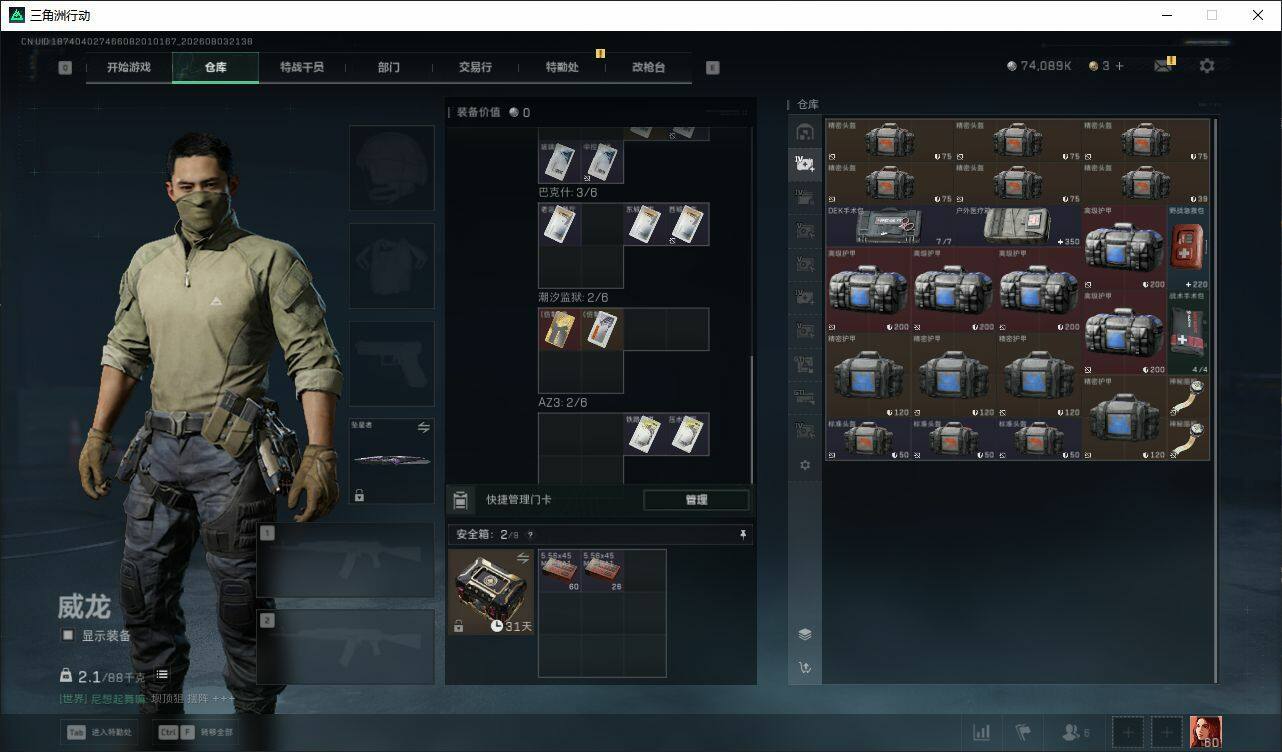Click the 74,089K currency balance
This screenshot has height=752, width=1282.
[x=1039, y=66]
